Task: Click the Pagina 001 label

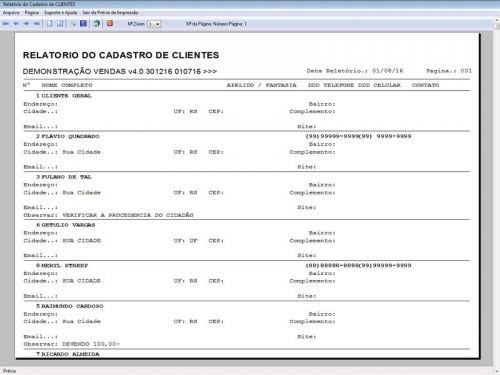Action: click(x=449, y=71)
